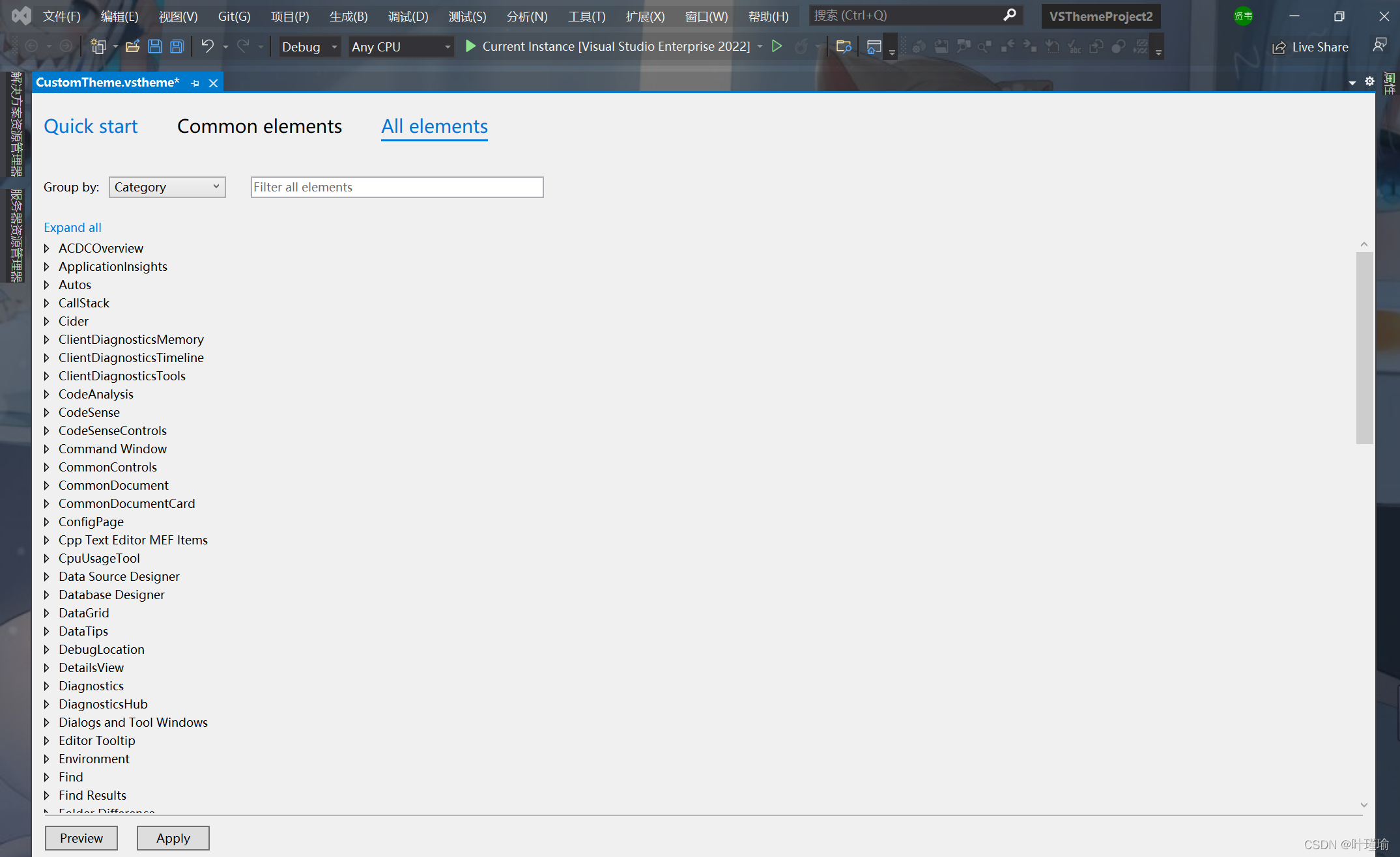This screenshot has width=1400, height=857.
Task: Open the Git(G) menu
Action: pyautogui.click(x=234, y=16)
